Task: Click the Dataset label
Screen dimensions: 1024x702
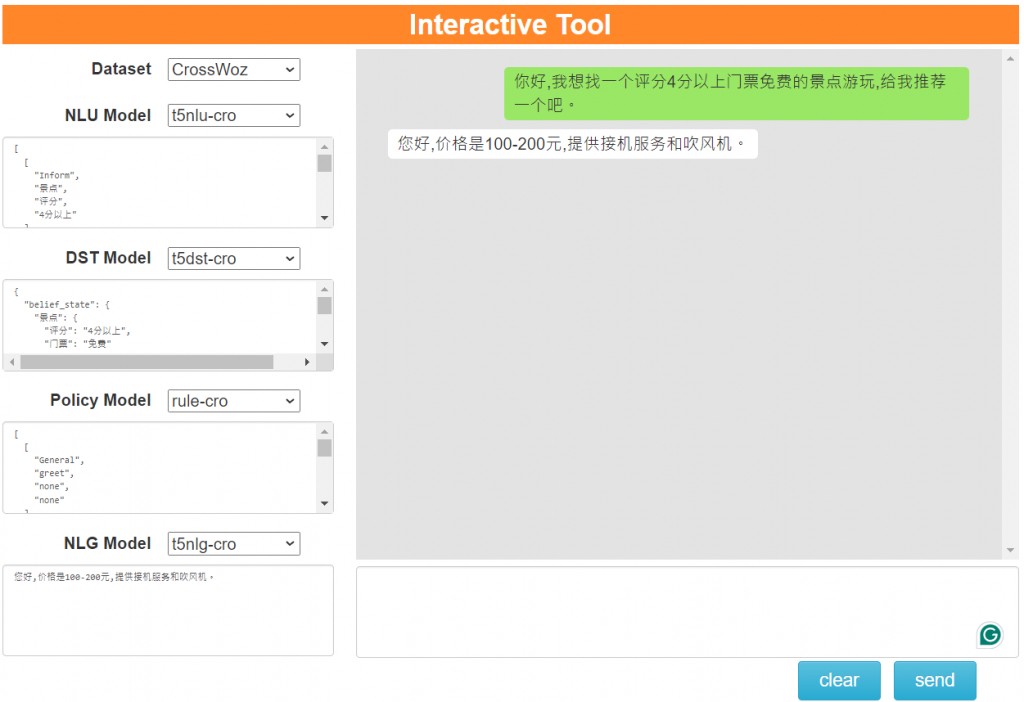Action: tap(121, 69)
